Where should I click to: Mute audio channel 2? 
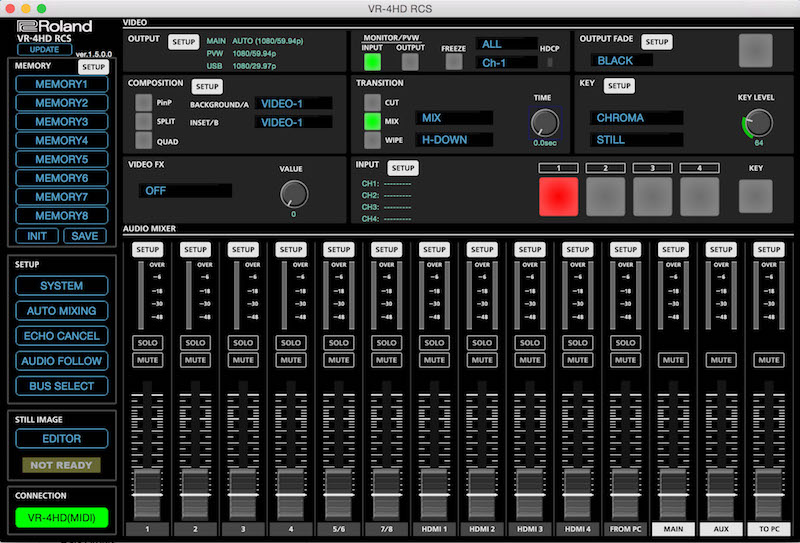coord(195,360)
